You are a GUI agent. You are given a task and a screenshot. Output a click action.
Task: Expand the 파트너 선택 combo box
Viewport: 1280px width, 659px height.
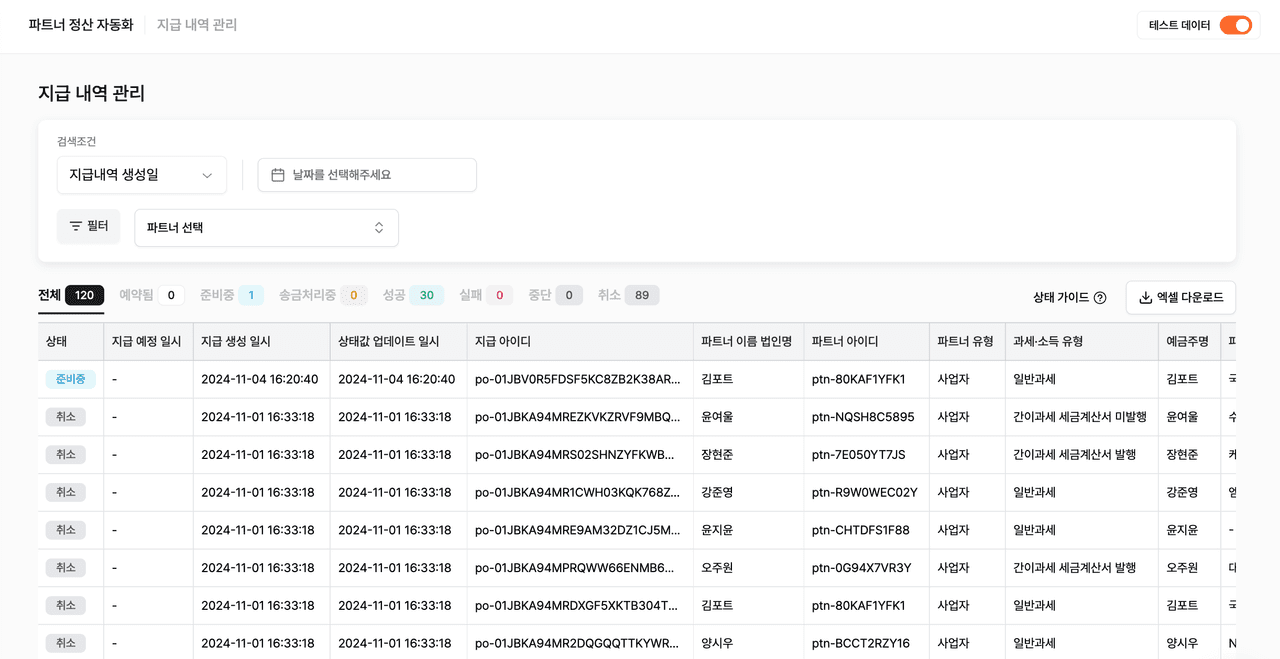(266, 228)
